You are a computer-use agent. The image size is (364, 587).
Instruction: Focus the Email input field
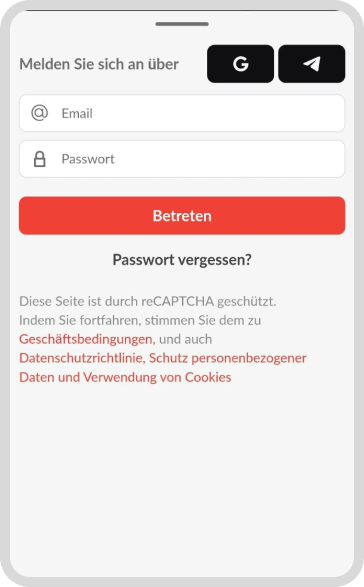tap(182, 113)
